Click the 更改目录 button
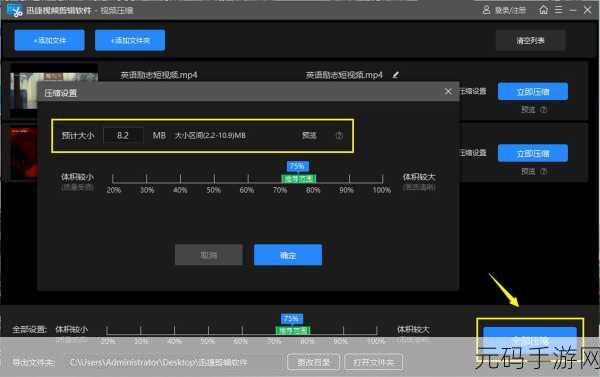 tap(313, 362)
